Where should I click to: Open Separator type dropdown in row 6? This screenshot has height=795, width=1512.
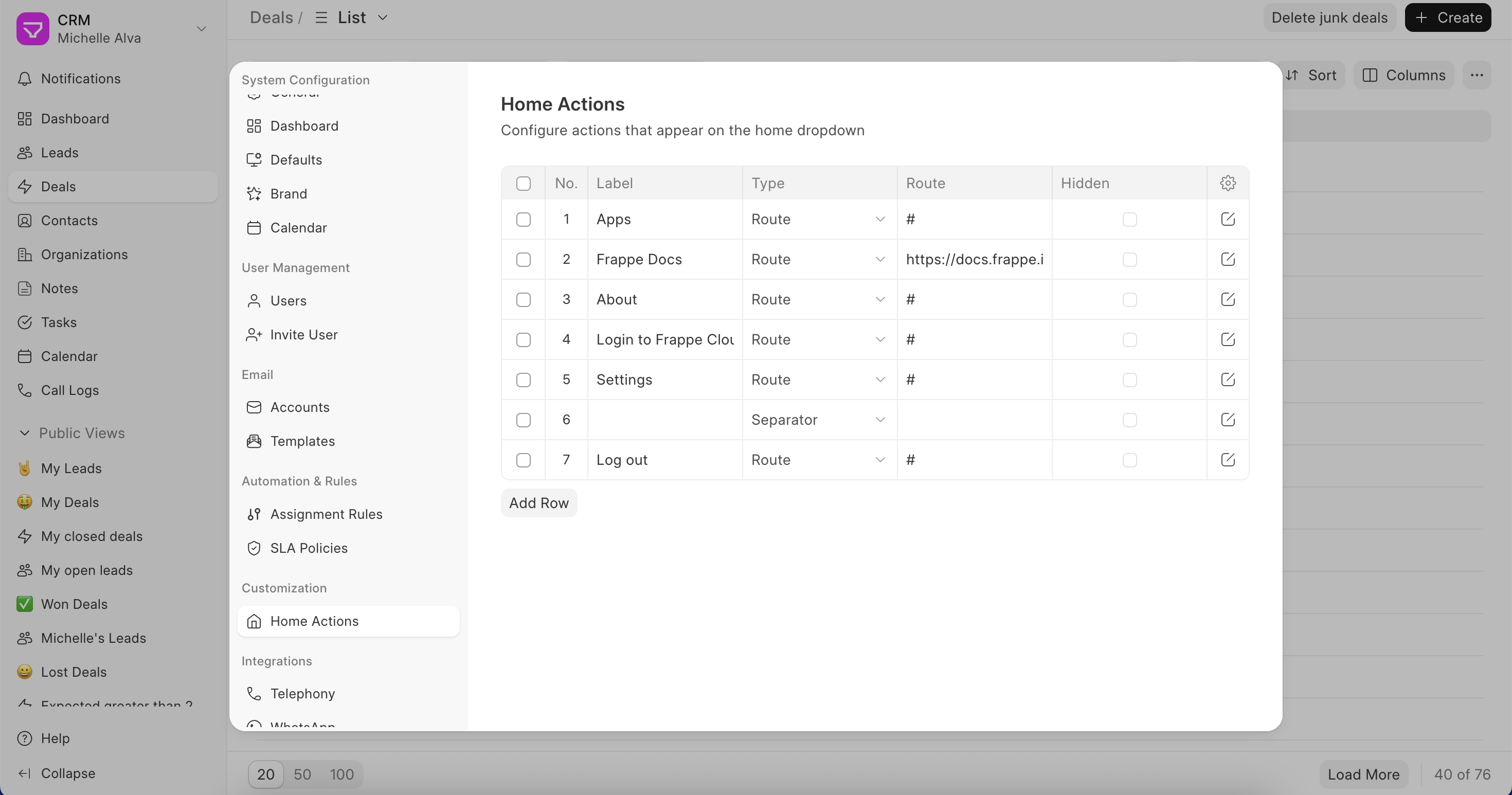(819, 420)
